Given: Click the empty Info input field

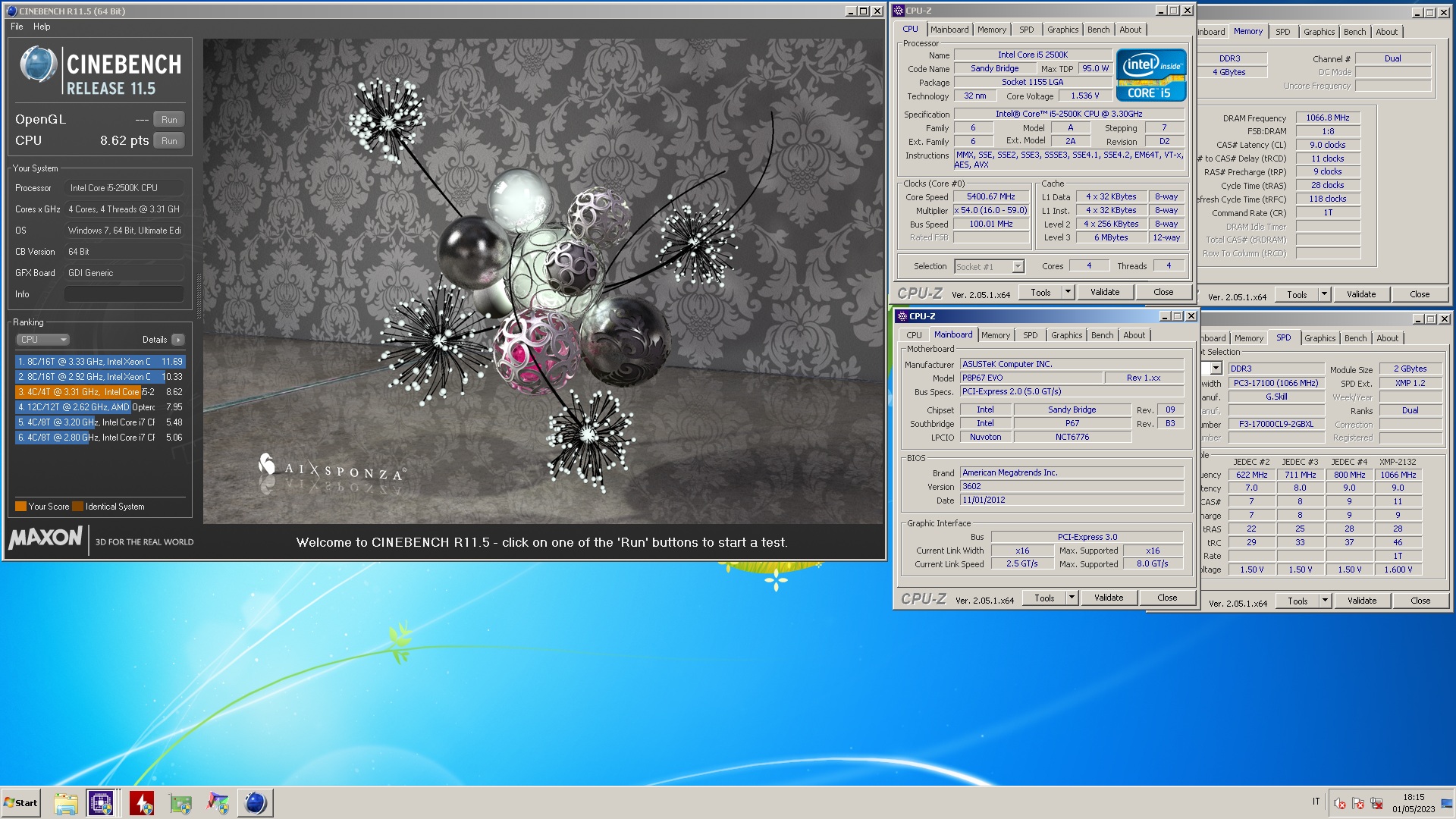Looking at the screenshot, I should [124, 294].
